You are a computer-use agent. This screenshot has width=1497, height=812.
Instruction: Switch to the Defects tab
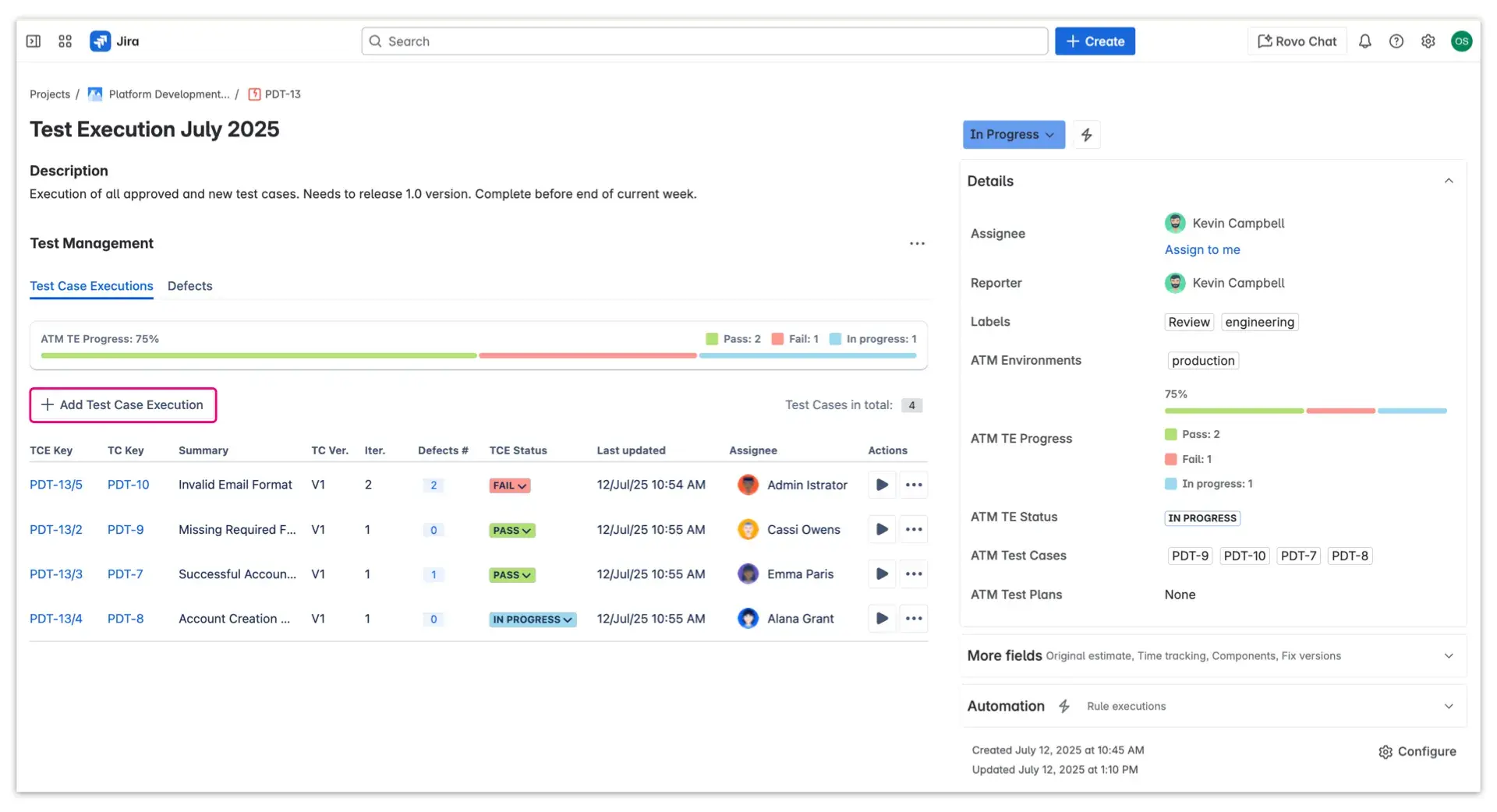click(189, 286)
